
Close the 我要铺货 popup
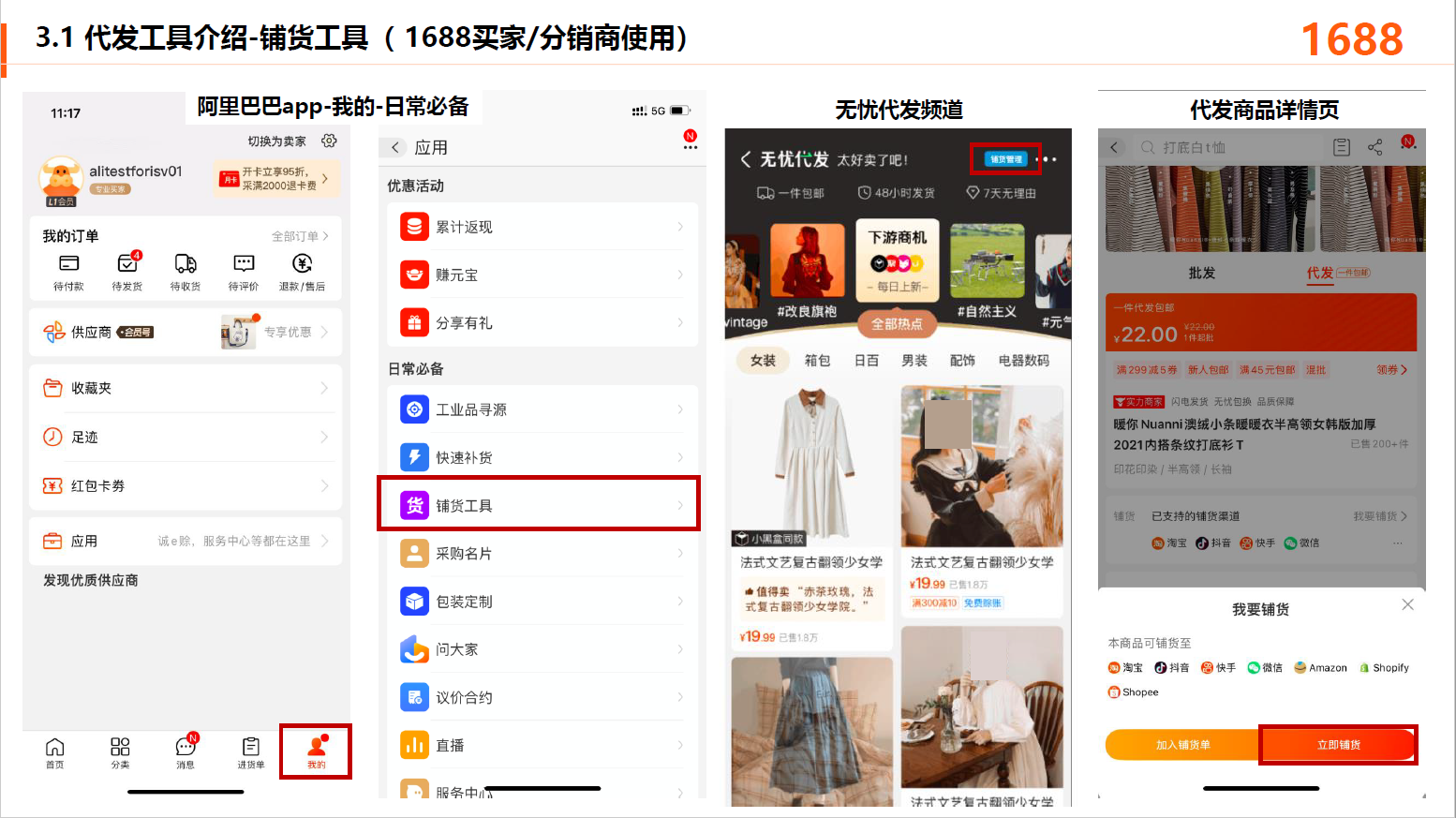pos(1407,604)
